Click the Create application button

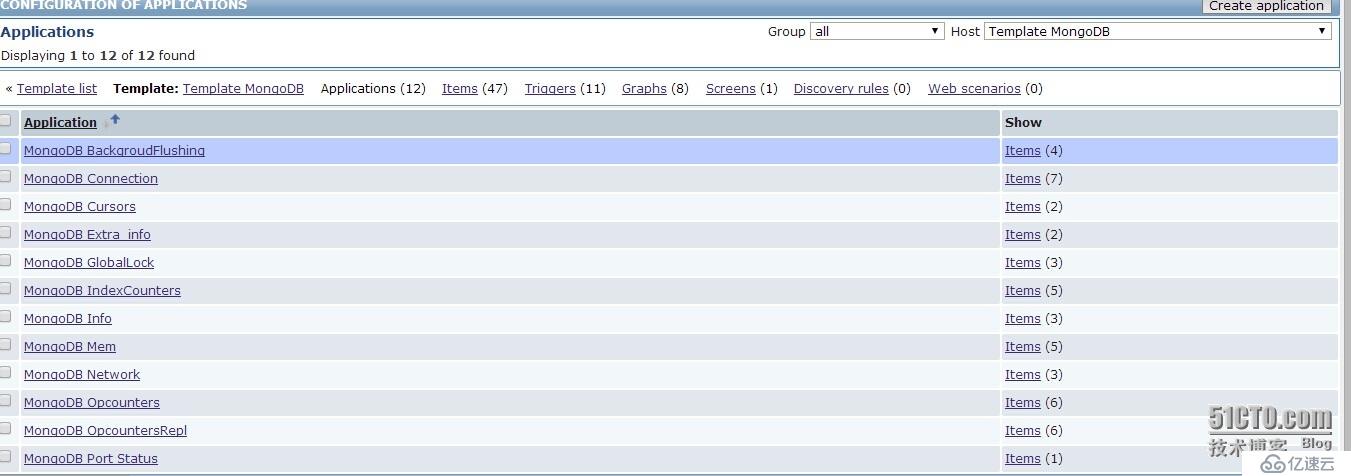point(1266,6)
